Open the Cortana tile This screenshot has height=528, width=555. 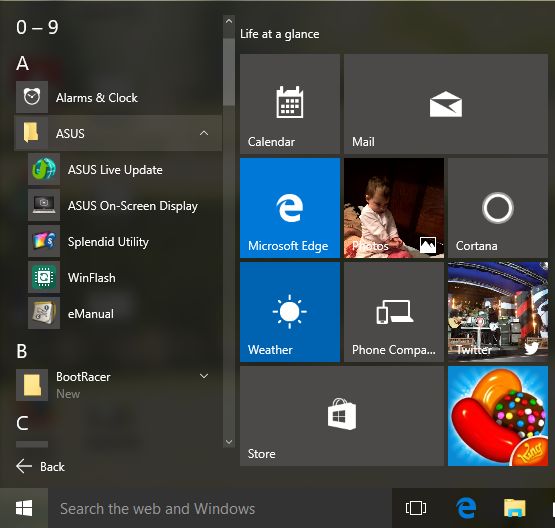498,208
